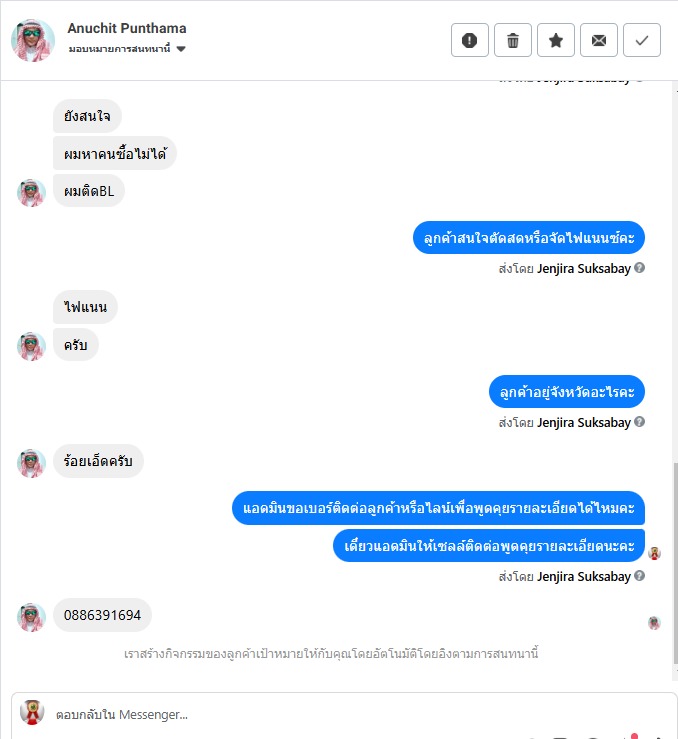Click the blue message asking customer's province
Screen dimensions: 678x739
click(567, 392)
